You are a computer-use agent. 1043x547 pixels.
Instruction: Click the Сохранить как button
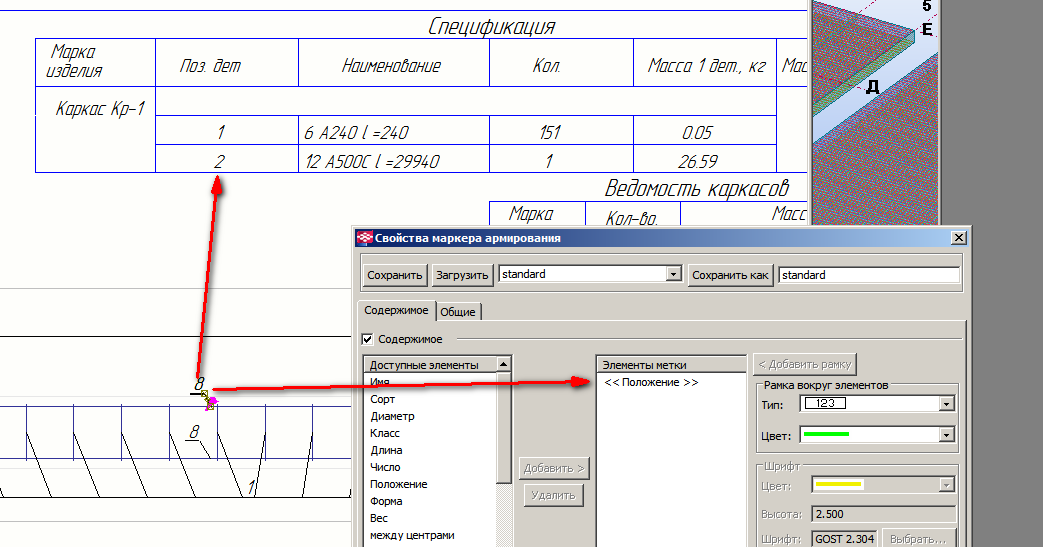click(730, 275)
